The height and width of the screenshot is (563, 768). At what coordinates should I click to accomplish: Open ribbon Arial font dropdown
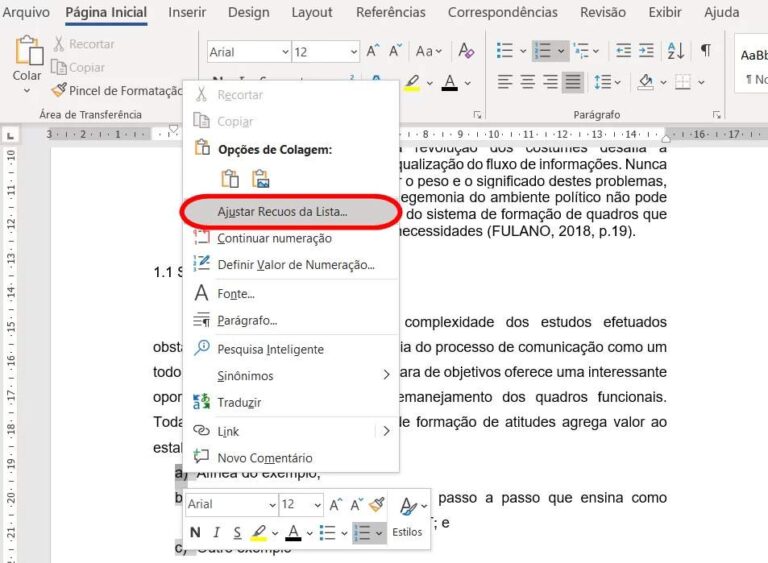(285, 52)
